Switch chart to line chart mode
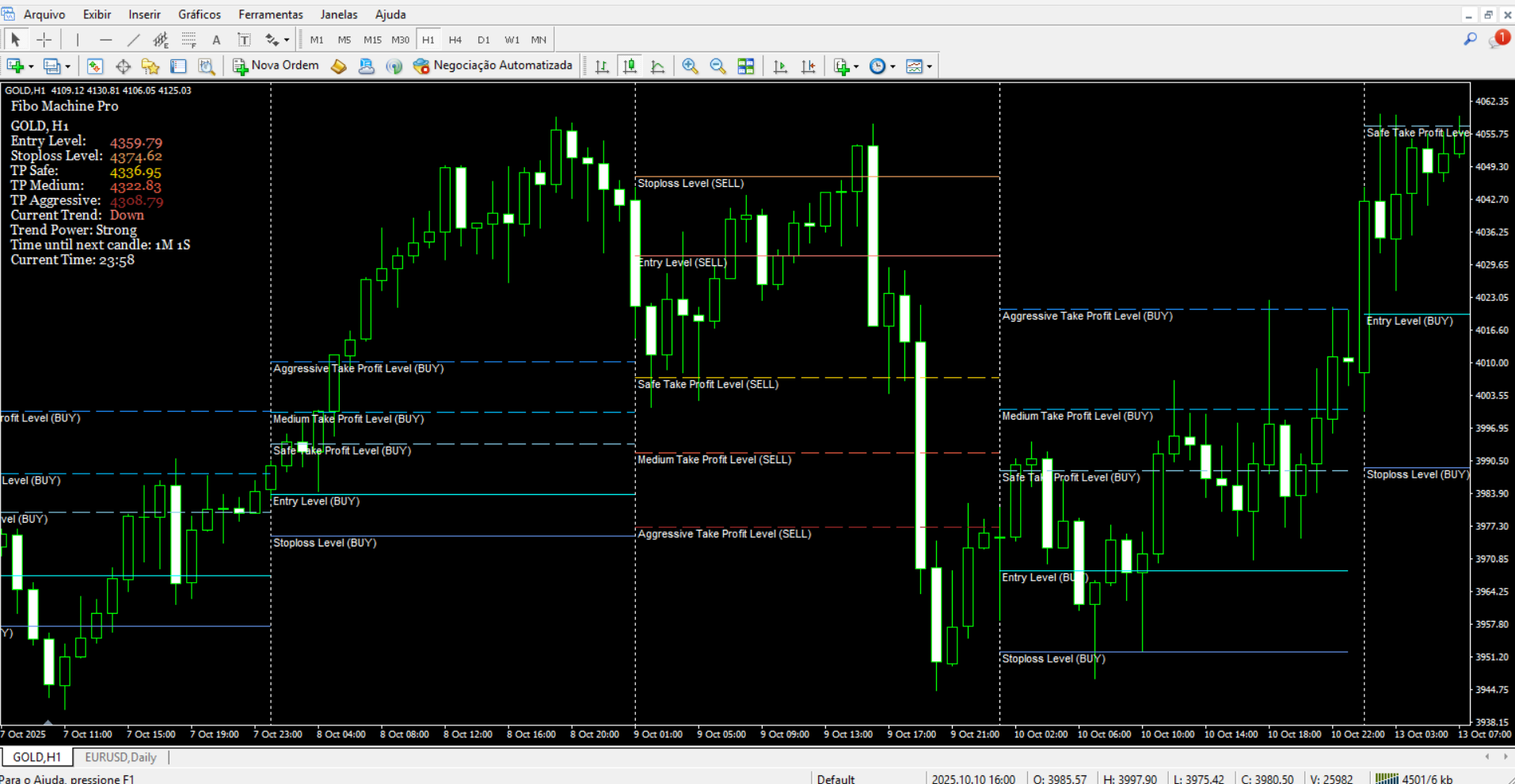 657,67
